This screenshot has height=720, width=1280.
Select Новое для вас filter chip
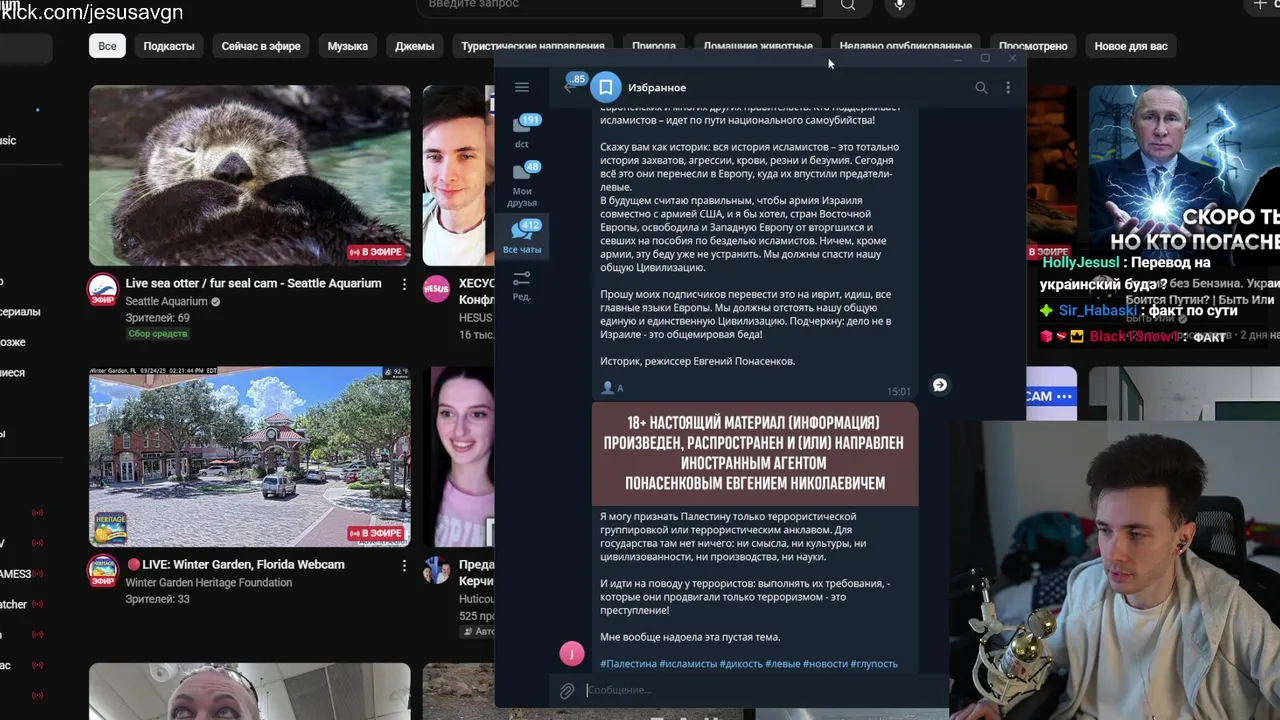(x=1131, y=46)
